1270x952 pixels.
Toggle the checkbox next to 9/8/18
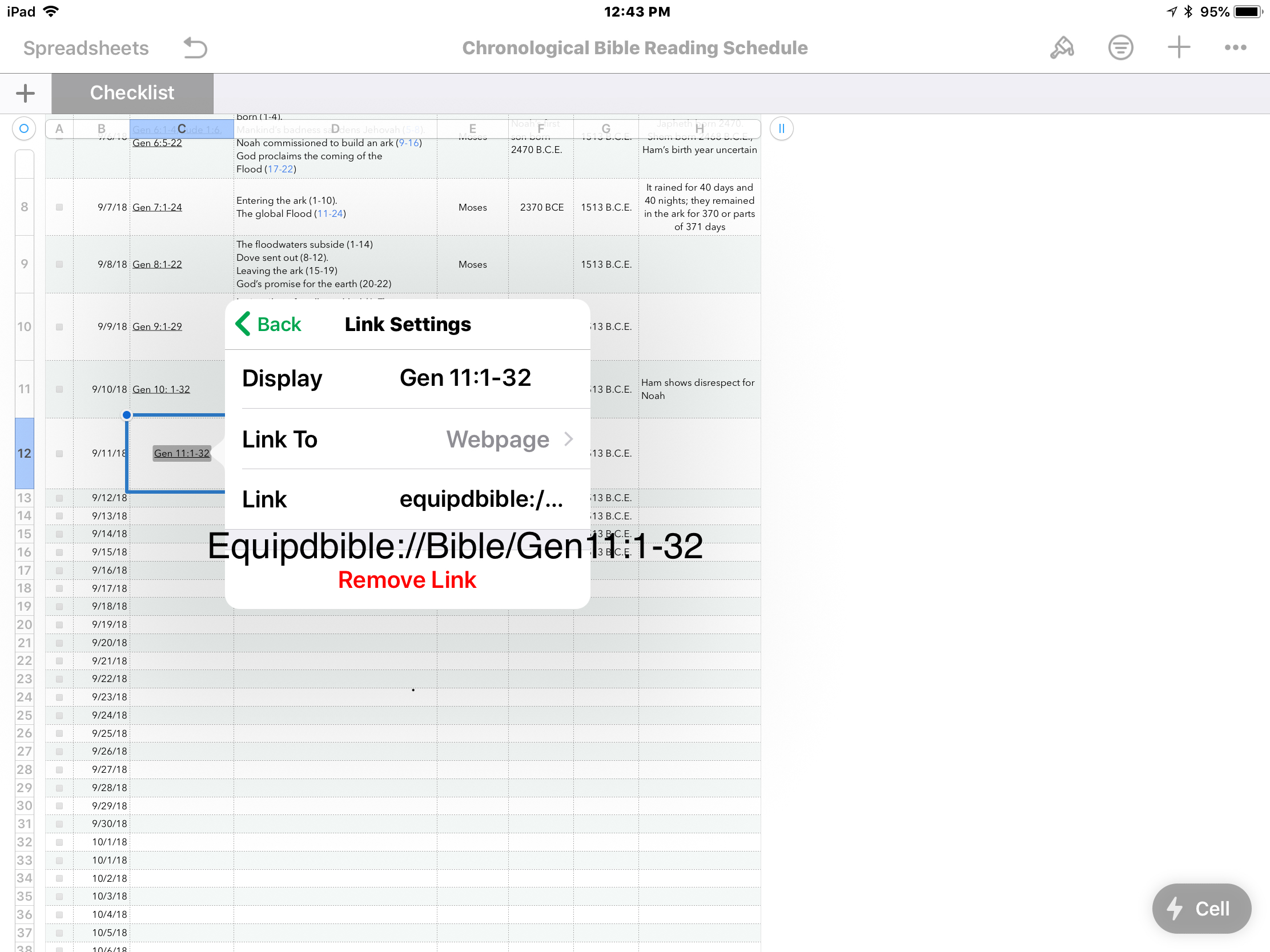coord(59,265)
